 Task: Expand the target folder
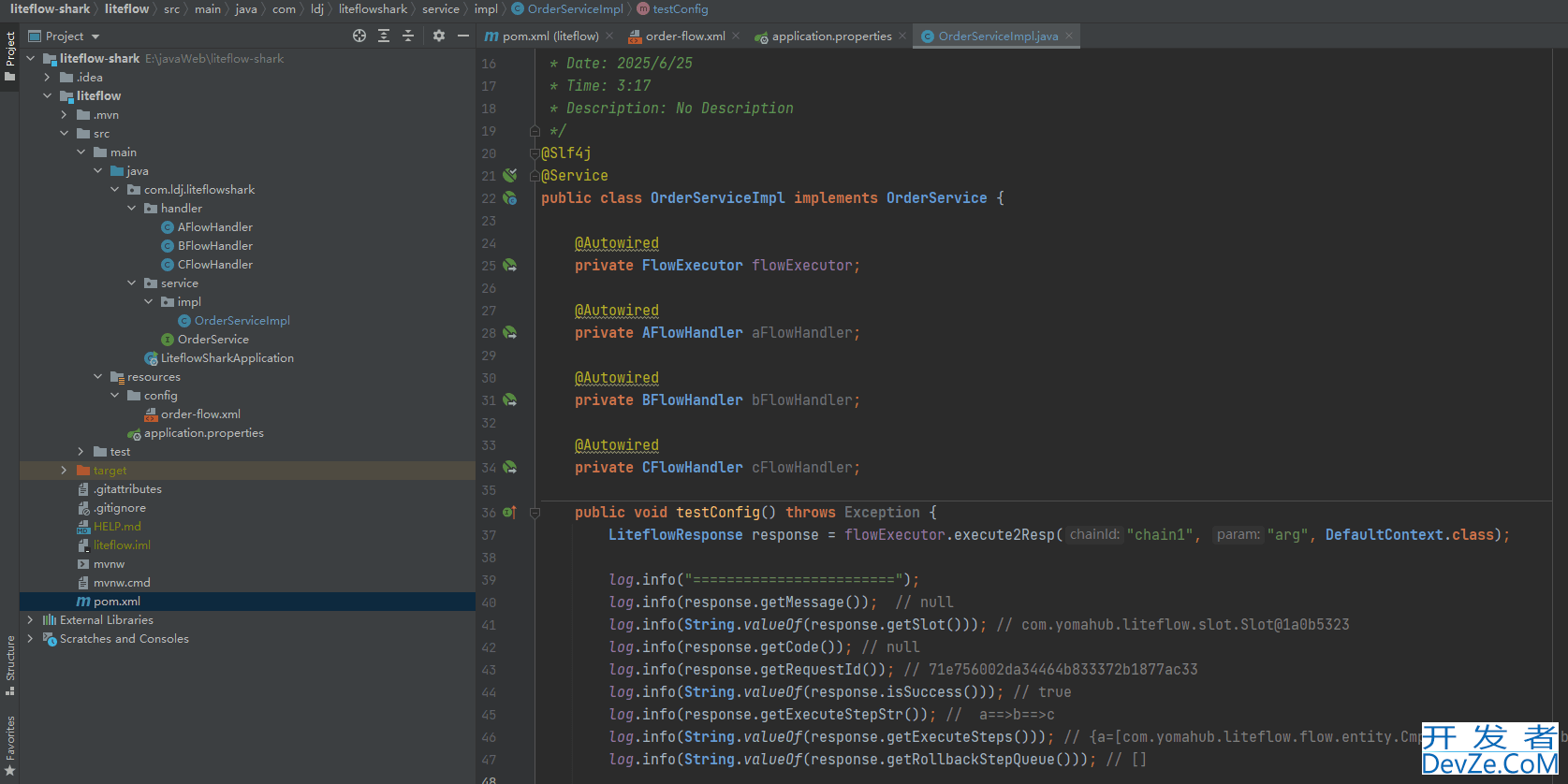pyautogui.click(x=65, y=470)
